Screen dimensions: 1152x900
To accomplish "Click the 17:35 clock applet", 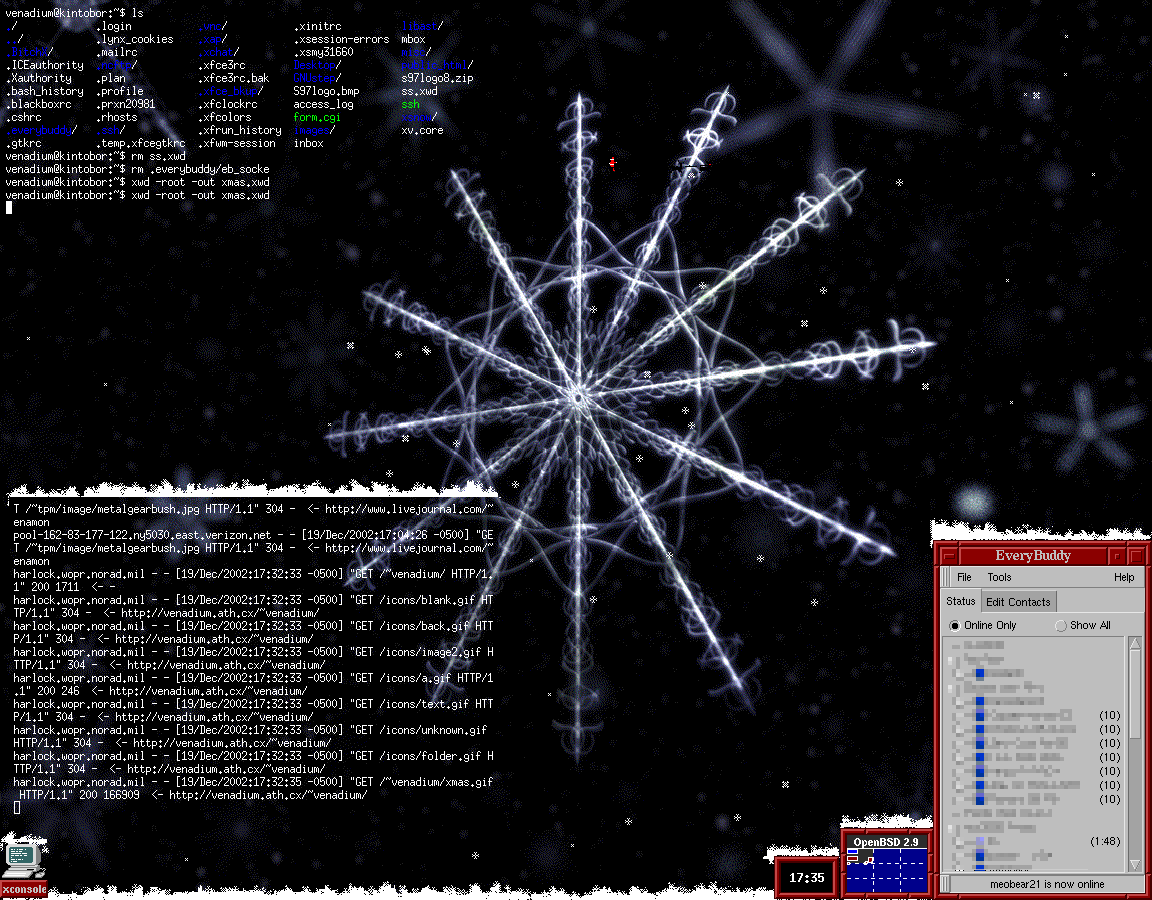I will (806, 877).
